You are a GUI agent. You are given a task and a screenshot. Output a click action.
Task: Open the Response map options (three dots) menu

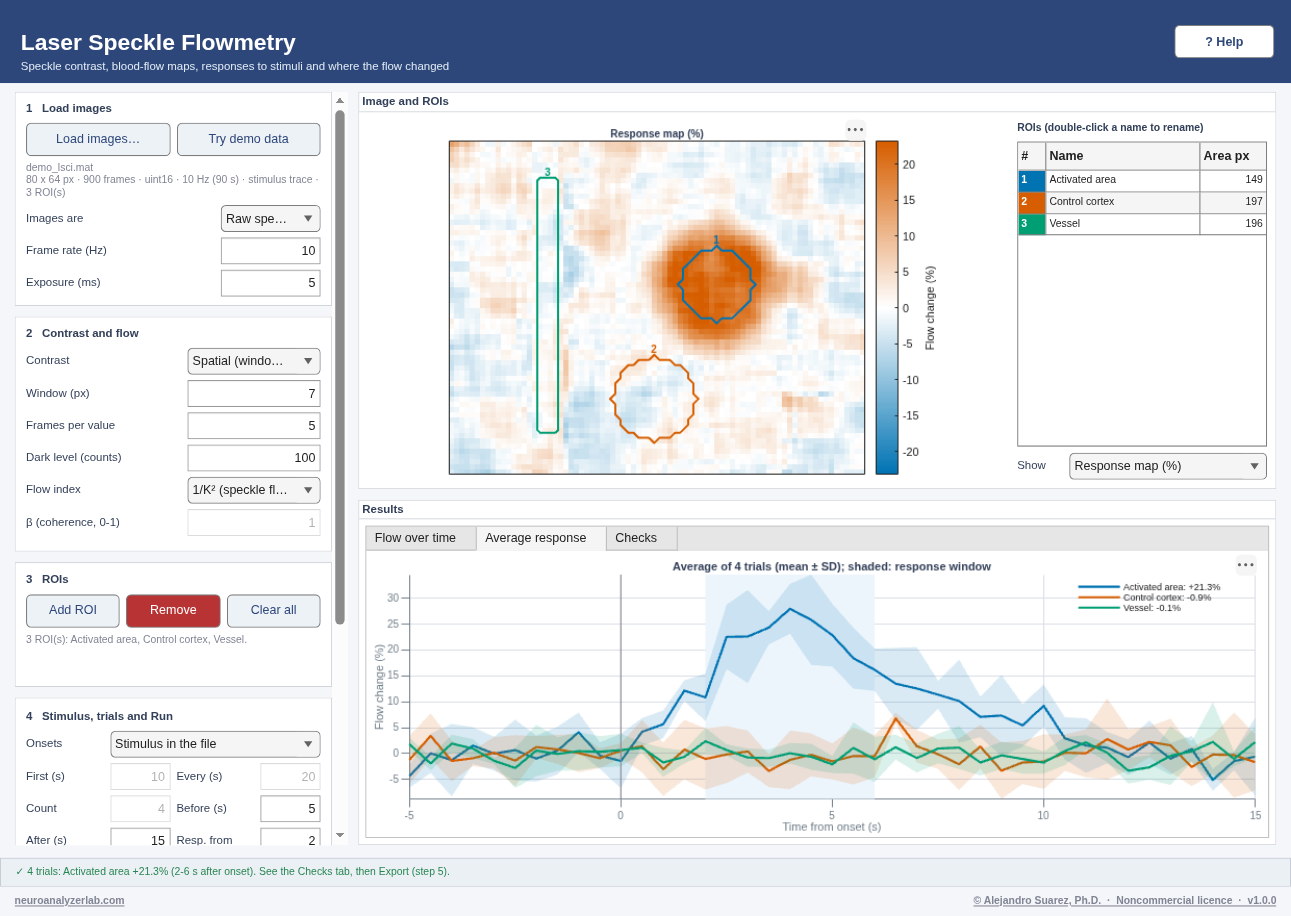pos(855,129)
